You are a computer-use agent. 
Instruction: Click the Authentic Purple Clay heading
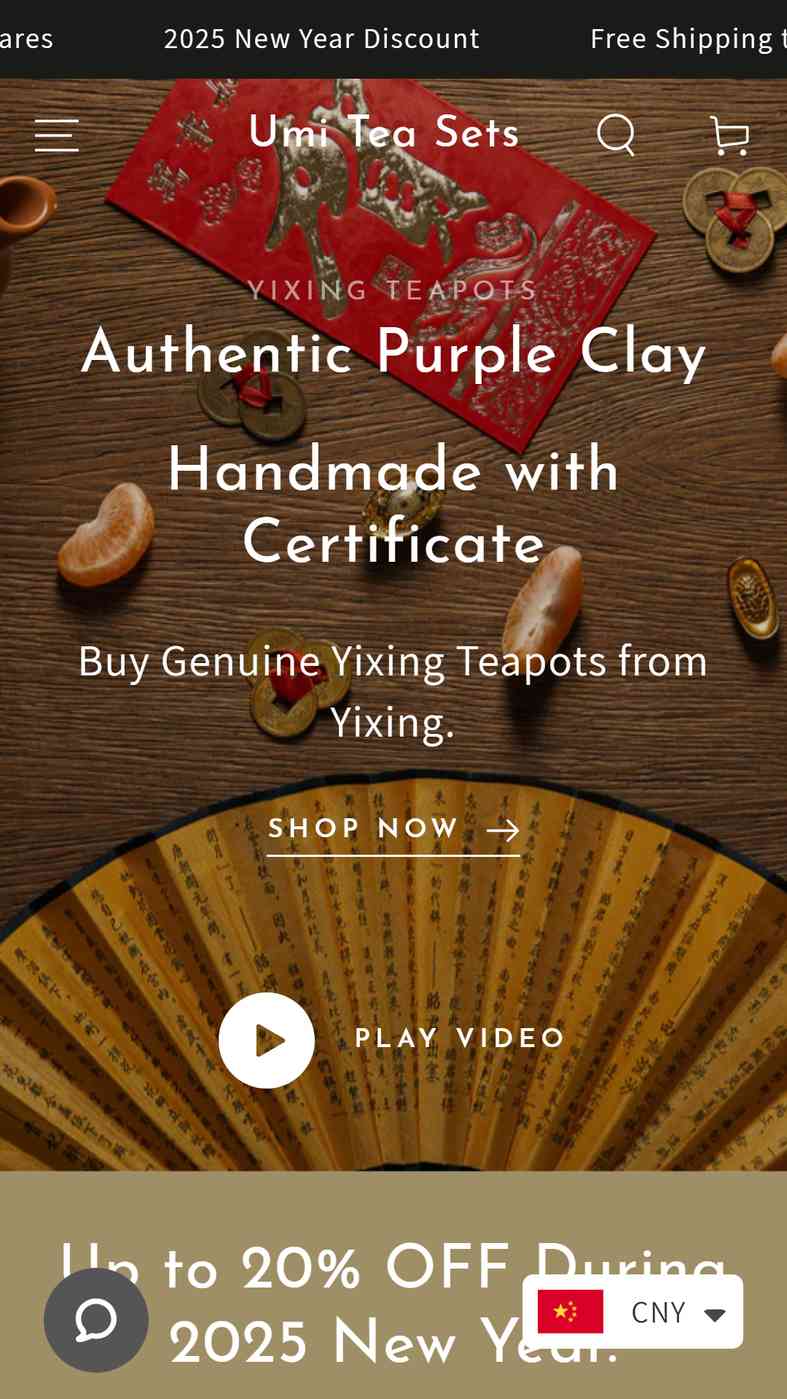[x=394, y=353]
